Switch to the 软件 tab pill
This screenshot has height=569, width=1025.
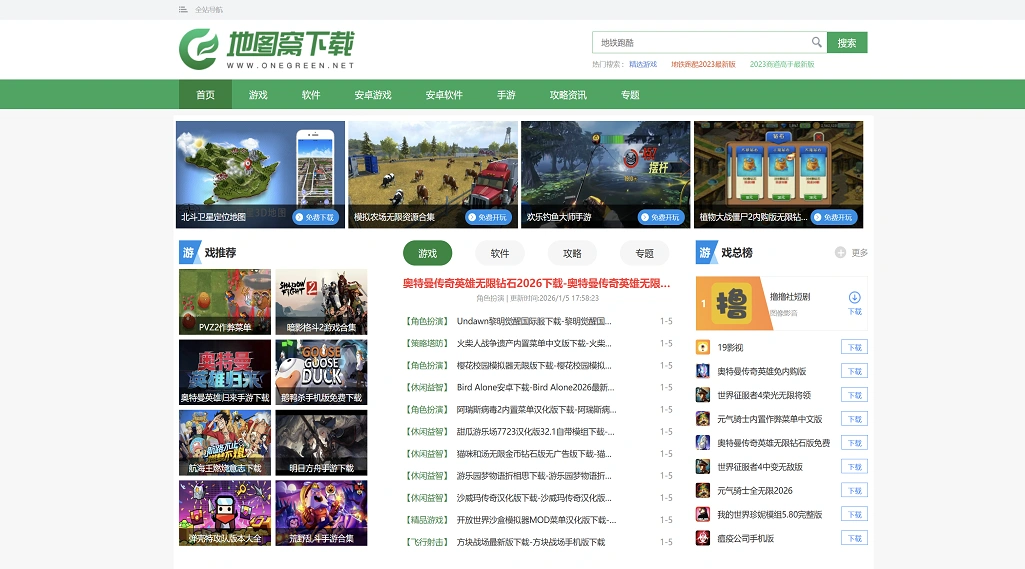500,253
